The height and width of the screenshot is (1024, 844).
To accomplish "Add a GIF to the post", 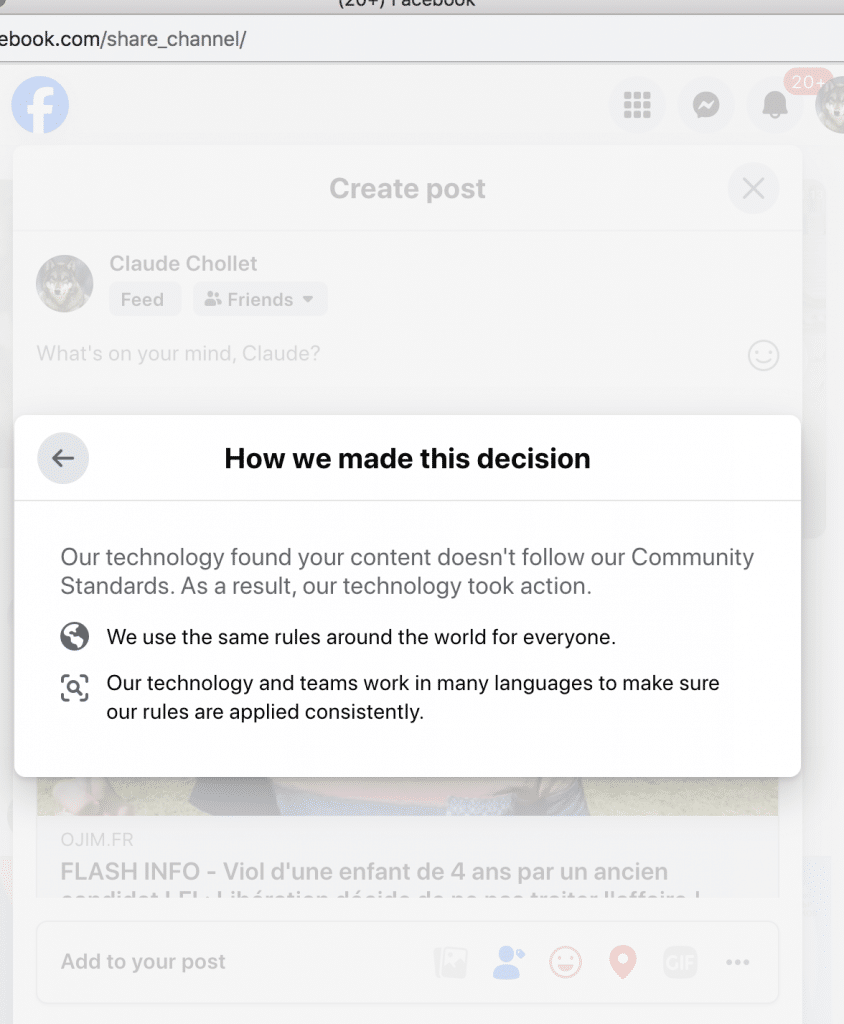I will coord(680,963).
